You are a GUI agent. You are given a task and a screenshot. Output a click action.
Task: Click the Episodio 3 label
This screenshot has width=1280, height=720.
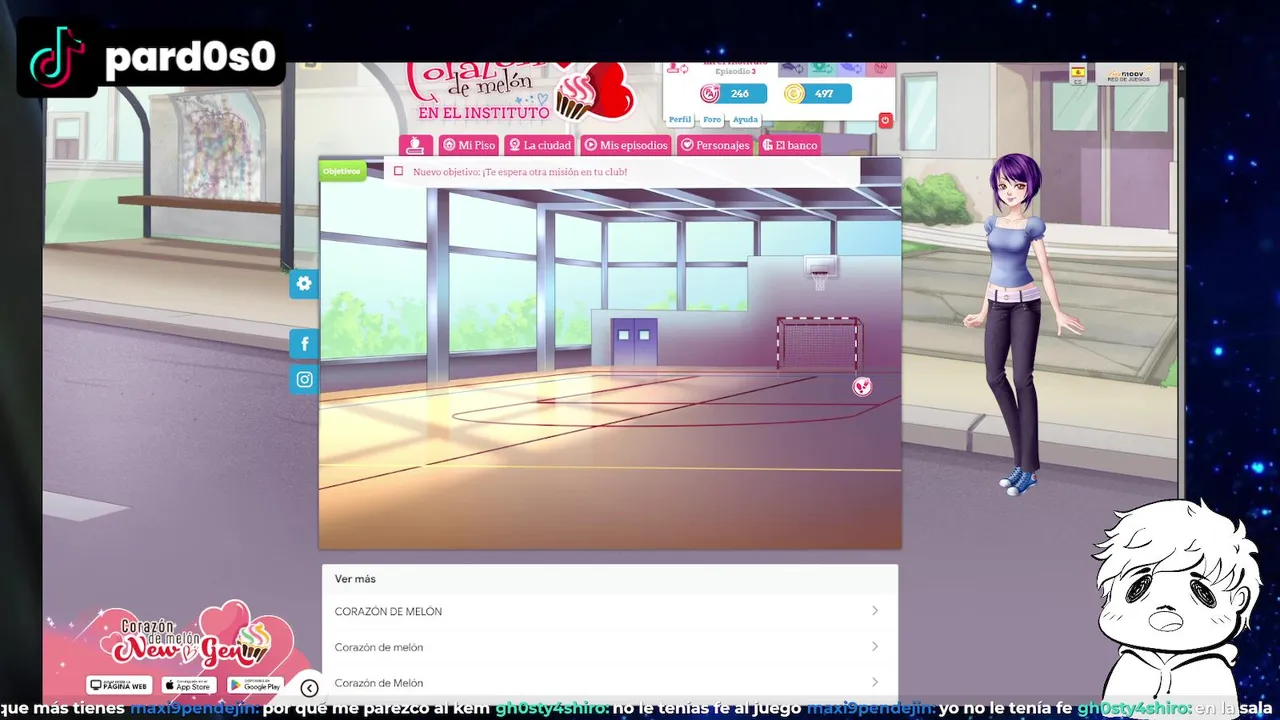click(x=735, y=72)
